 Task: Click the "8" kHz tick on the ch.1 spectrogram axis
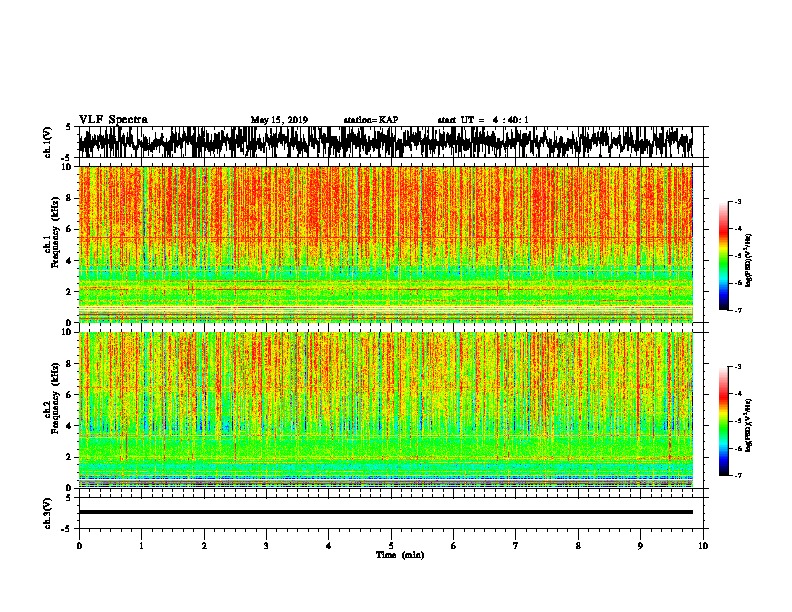(x=70, y=198)
